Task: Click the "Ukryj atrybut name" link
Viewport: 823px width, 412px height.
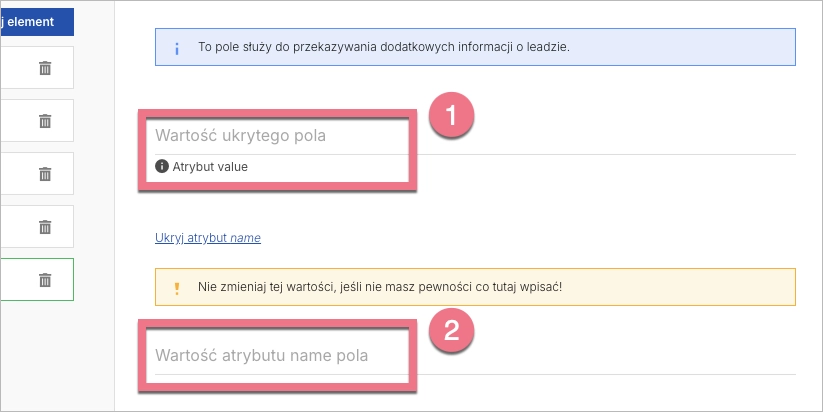Action: tap(208, 238)
